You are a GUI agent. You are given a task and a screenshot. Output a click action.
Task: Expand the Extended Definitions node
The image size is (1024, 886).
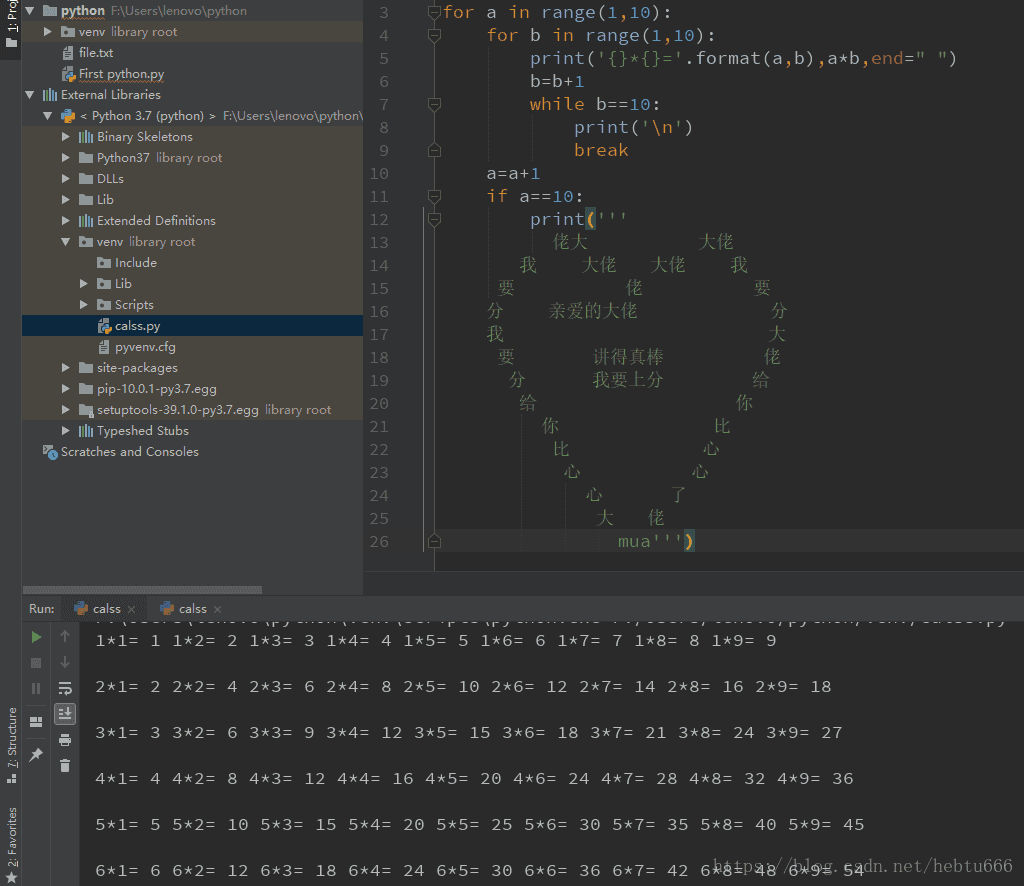tap(65, 221)
